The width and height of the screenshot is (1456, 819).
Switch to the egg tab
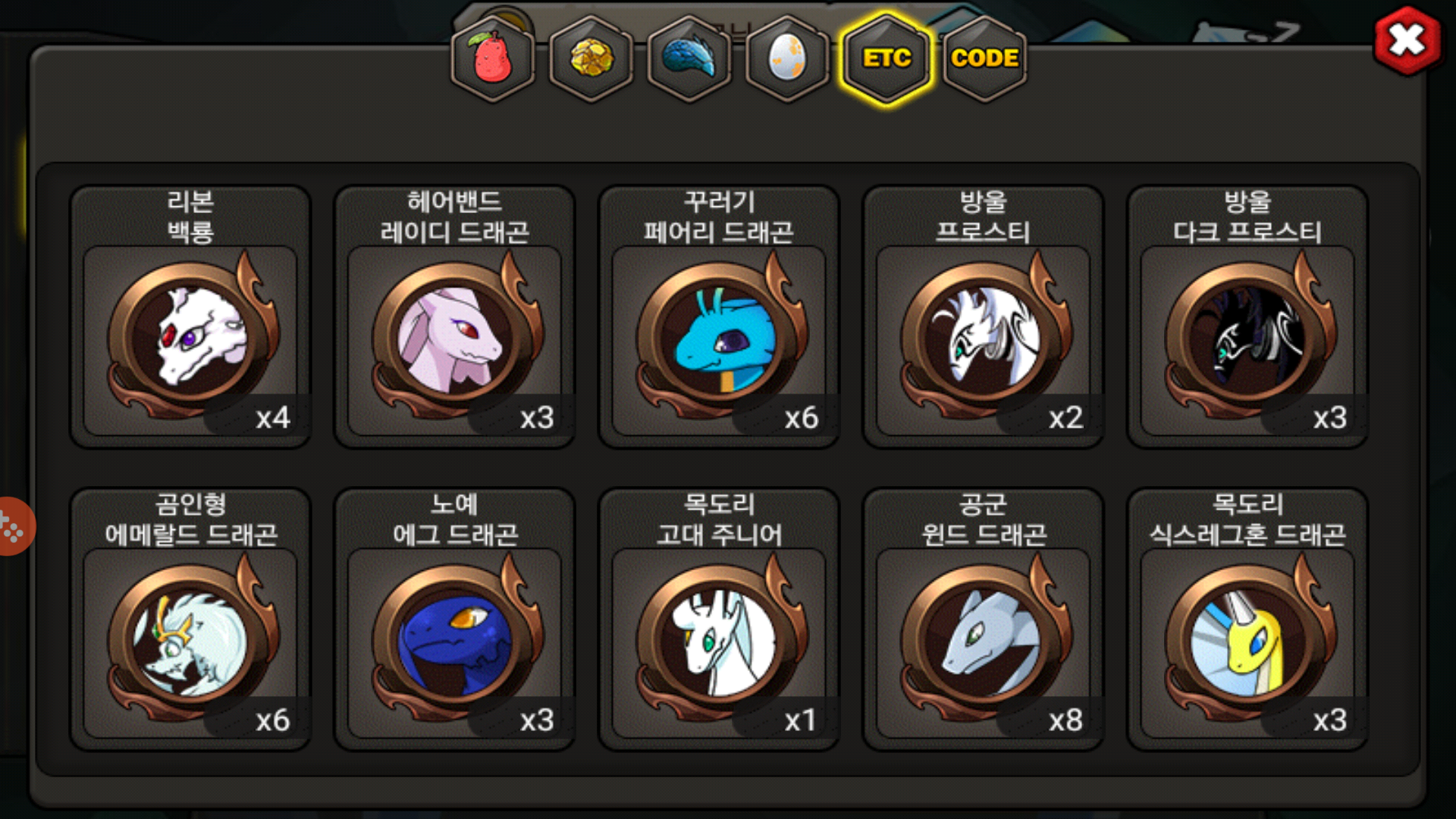(x=788, y=58)
